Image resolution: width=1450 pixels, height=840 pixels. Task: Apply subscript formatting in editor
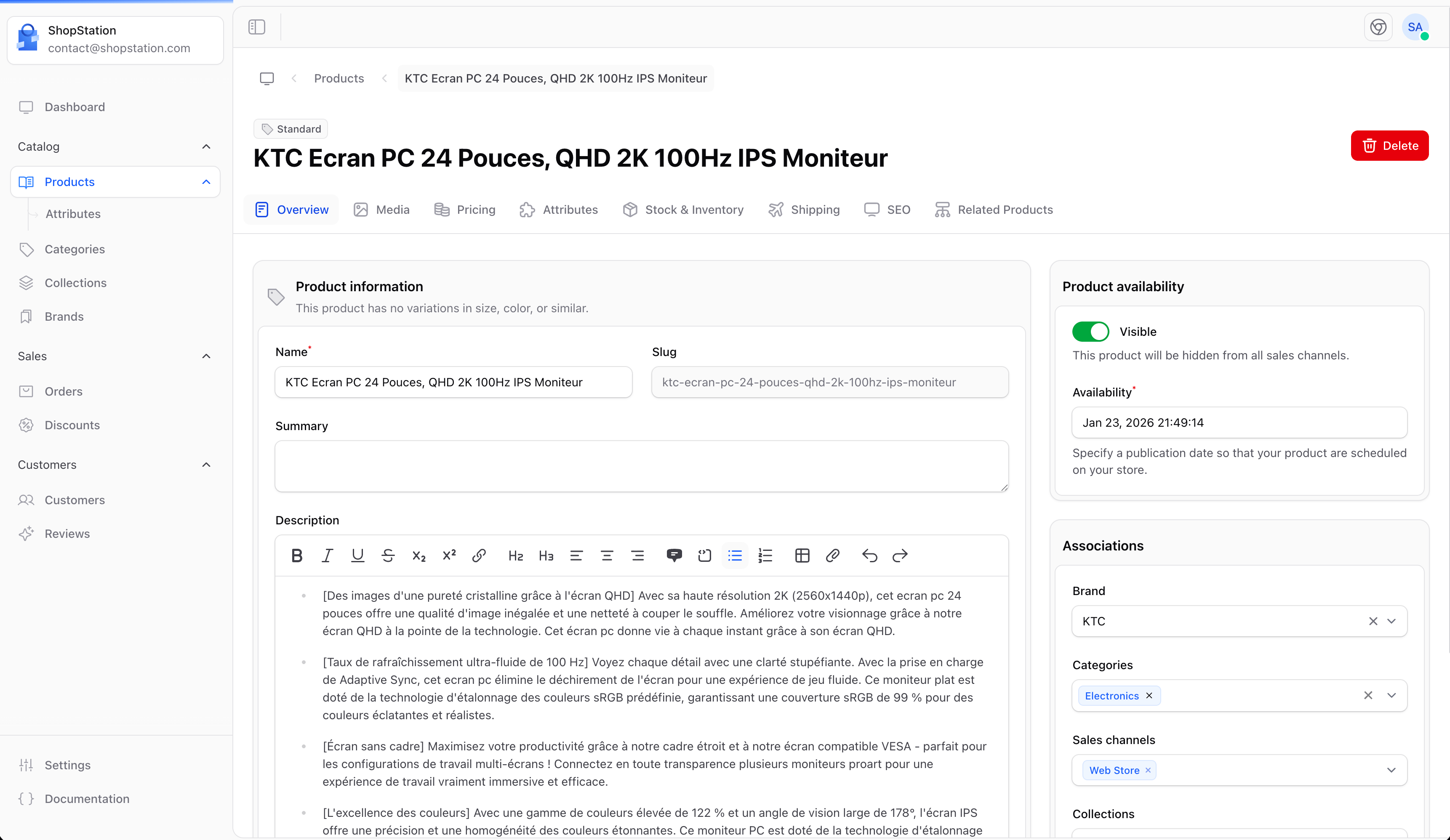pos(418,555)
